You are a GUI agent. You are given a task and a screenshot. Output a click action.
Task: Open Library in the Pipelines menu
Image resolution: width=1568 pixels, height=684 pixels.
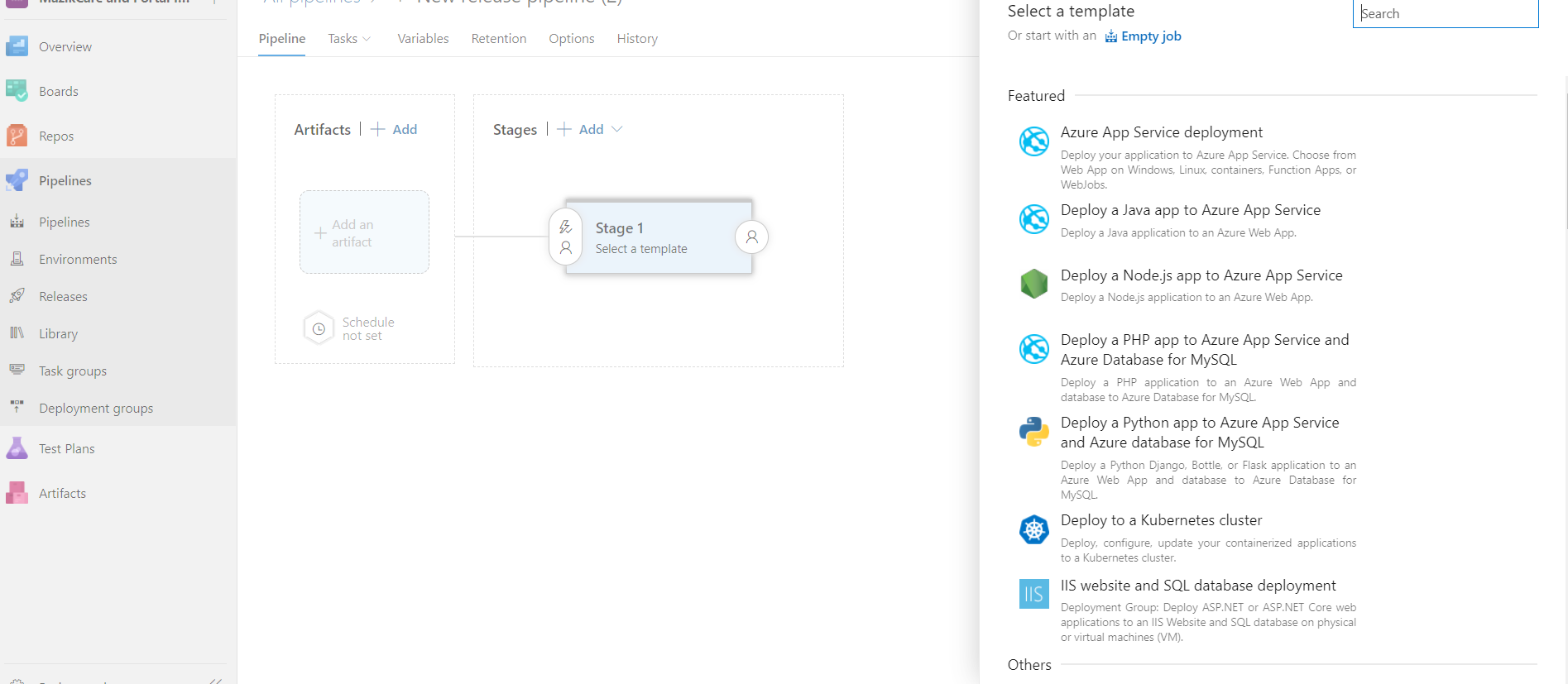58,333
